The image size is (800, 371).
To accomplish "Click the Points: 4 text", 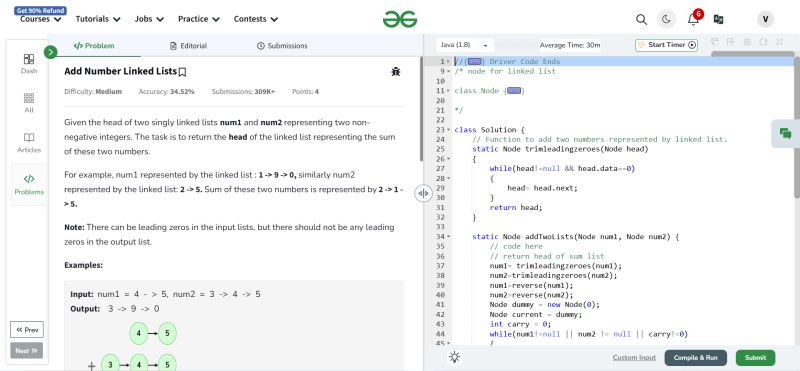I will click(305, 92).
